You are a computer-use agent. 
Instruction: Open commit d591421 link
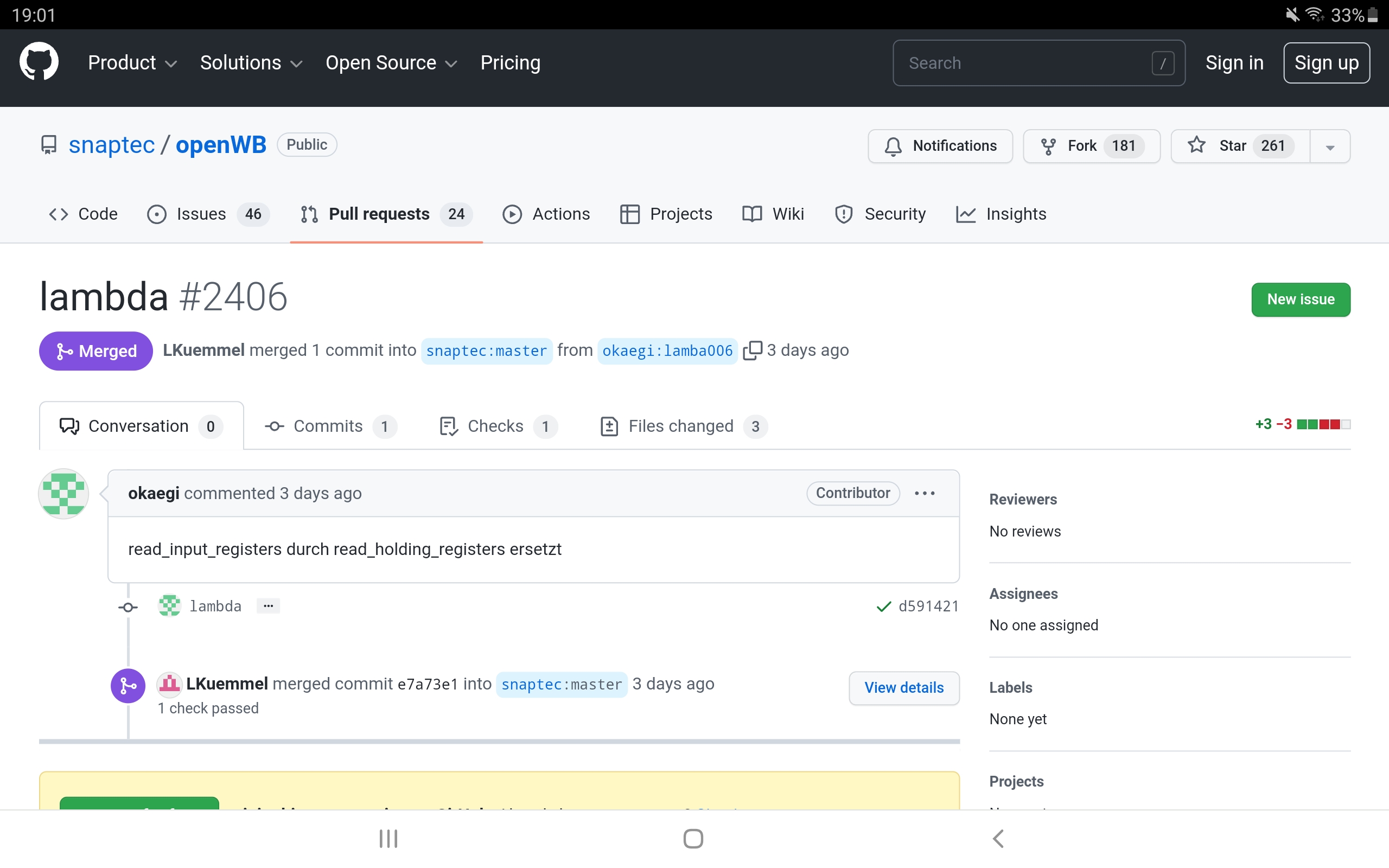[x=928, y=606]
